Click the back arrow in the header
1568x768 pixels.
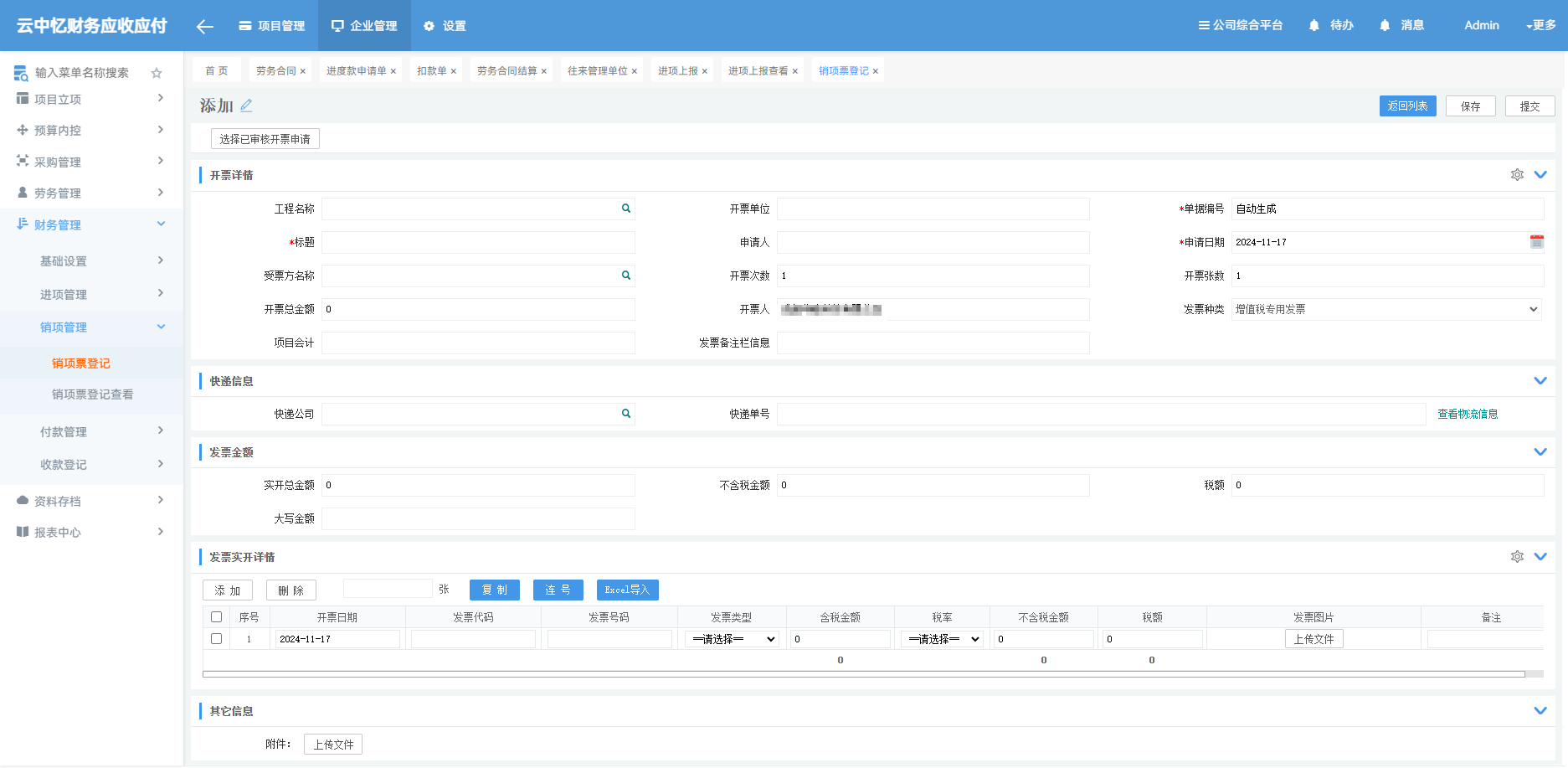pos(204,26)
